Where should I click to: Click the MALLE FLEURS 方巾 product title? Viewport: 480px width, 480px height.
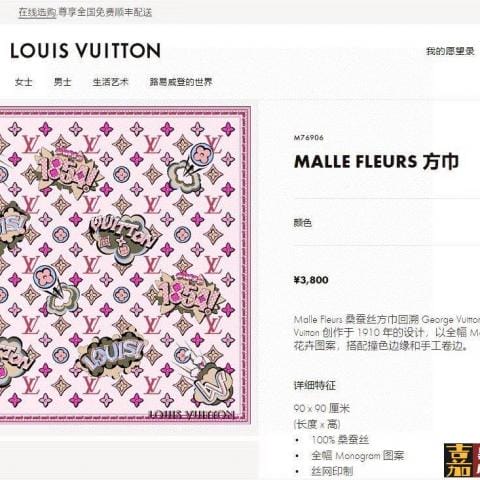coord(376,162)
